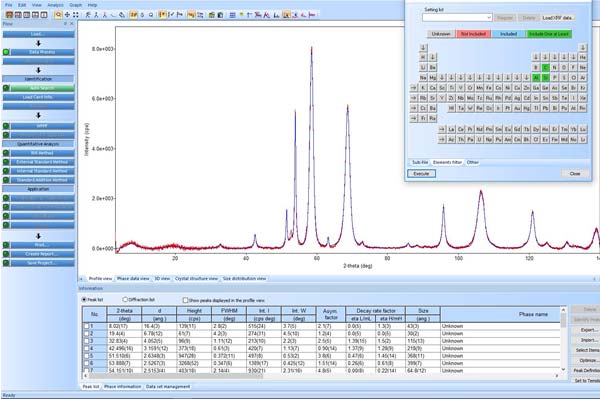Viewport: 600px width, 400px height.
Task: Click the green status light beside Data Process
Action: [x=6, y=52]
